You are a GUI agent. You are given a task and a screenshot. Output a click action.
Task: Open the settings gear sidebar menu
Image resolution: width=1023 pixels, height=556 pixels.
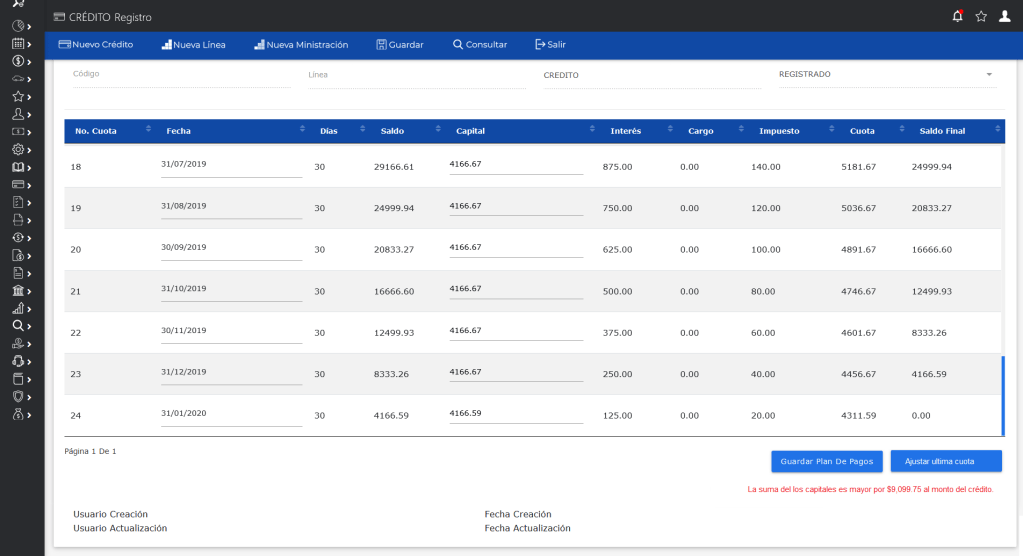(18, 149)
